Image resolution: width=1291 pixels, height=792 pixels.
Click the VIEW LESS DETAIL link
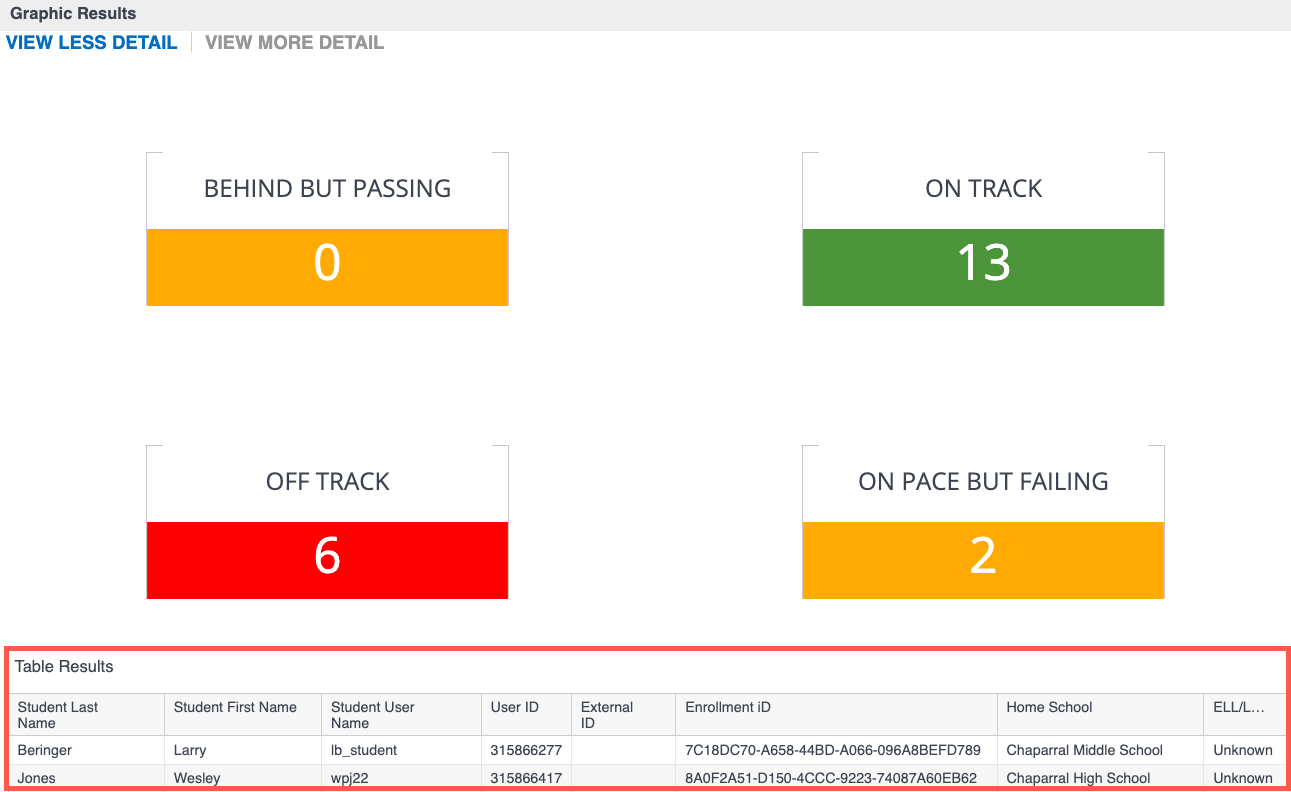(91, 42)
